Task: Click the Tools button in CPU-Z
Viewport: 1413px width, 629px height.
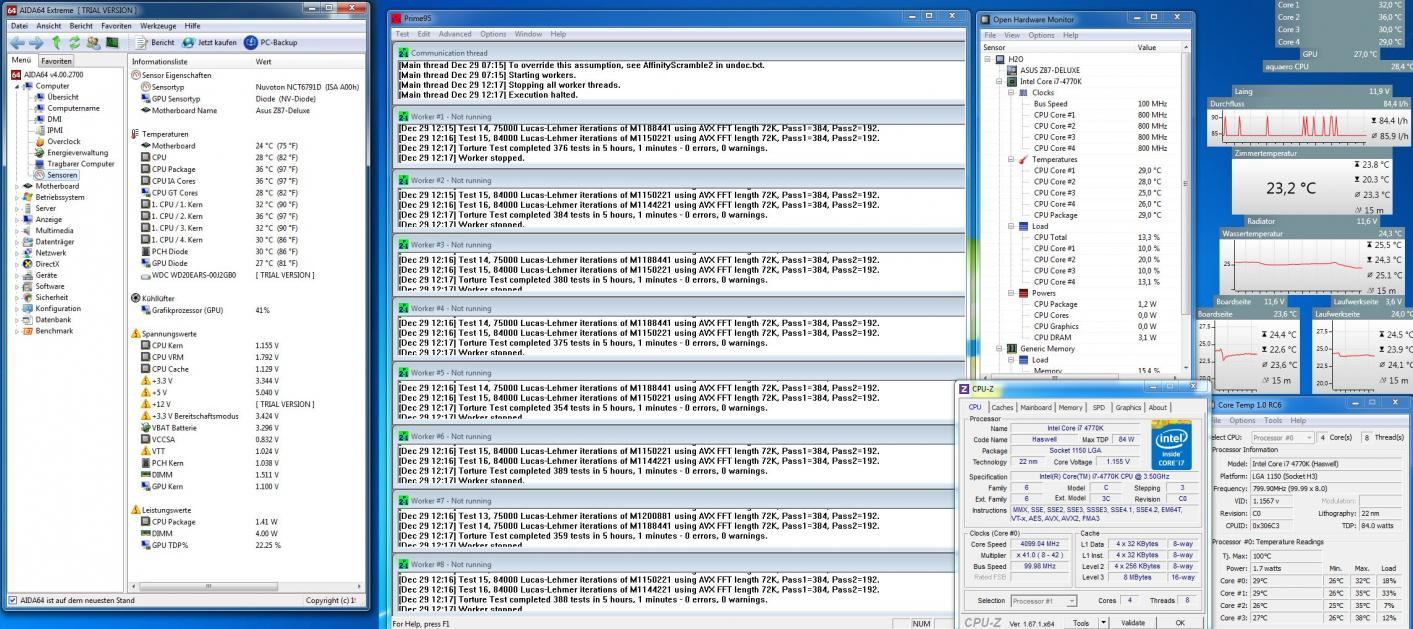Action: point(1081,622)
